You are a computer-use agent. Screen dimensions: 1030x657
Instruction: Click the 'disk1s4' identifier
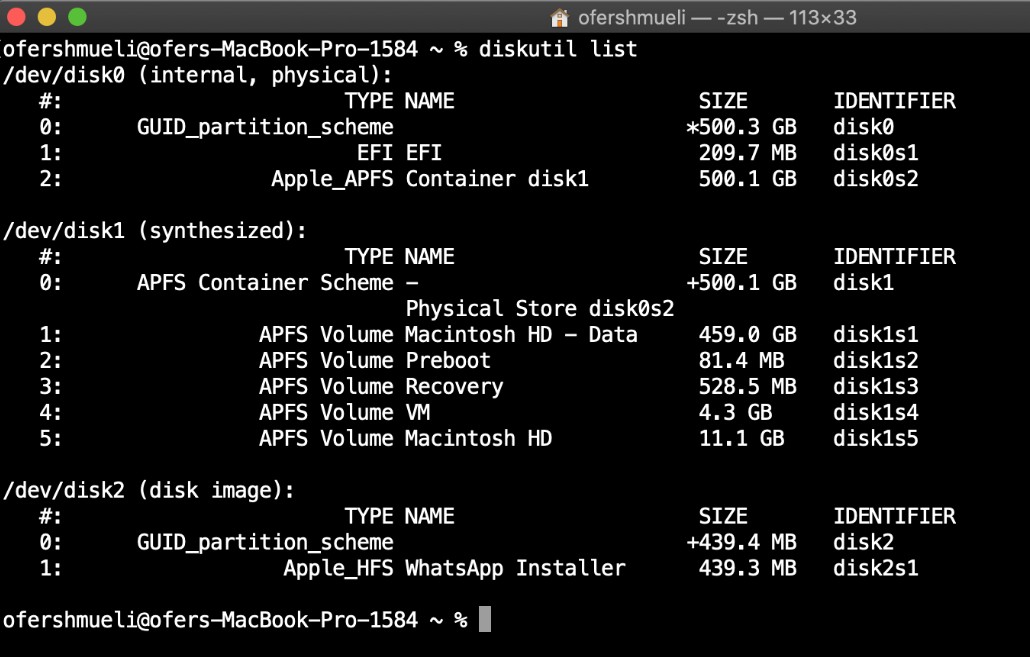point(876,413)
